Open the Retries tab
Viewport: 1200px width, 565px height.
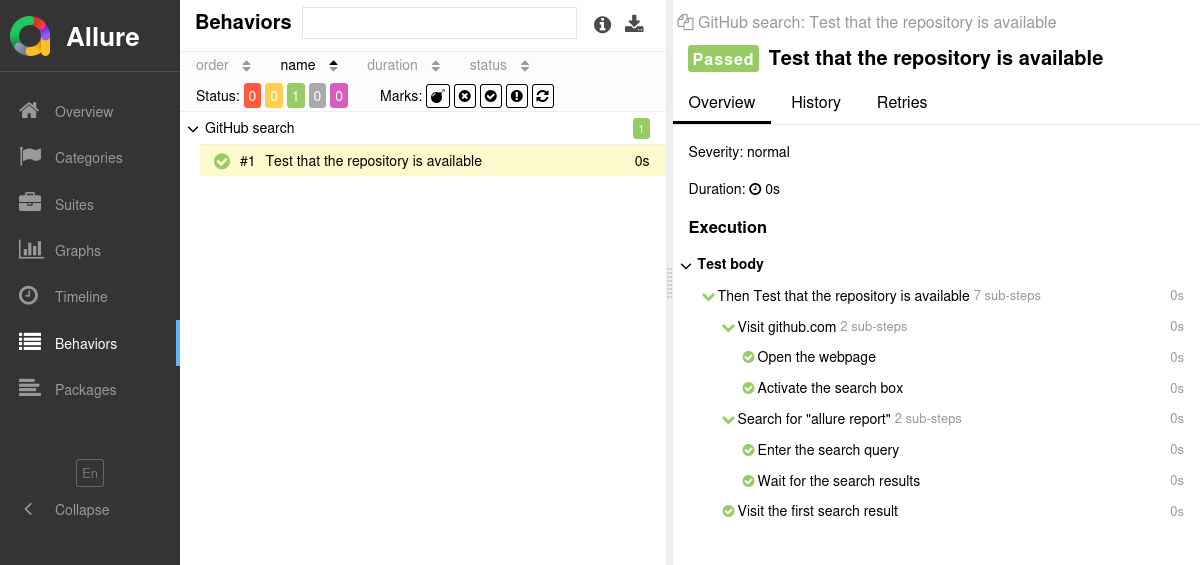click(901, 102)
